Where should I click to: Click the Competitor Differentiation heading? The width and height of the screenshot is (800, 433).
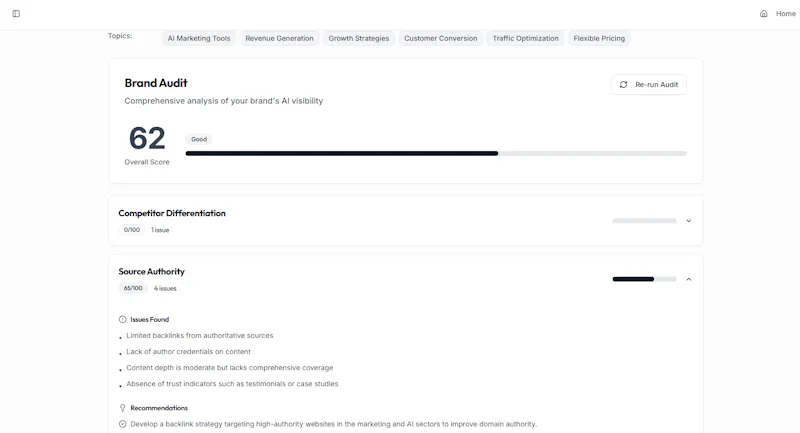click(x=172, y=213)
